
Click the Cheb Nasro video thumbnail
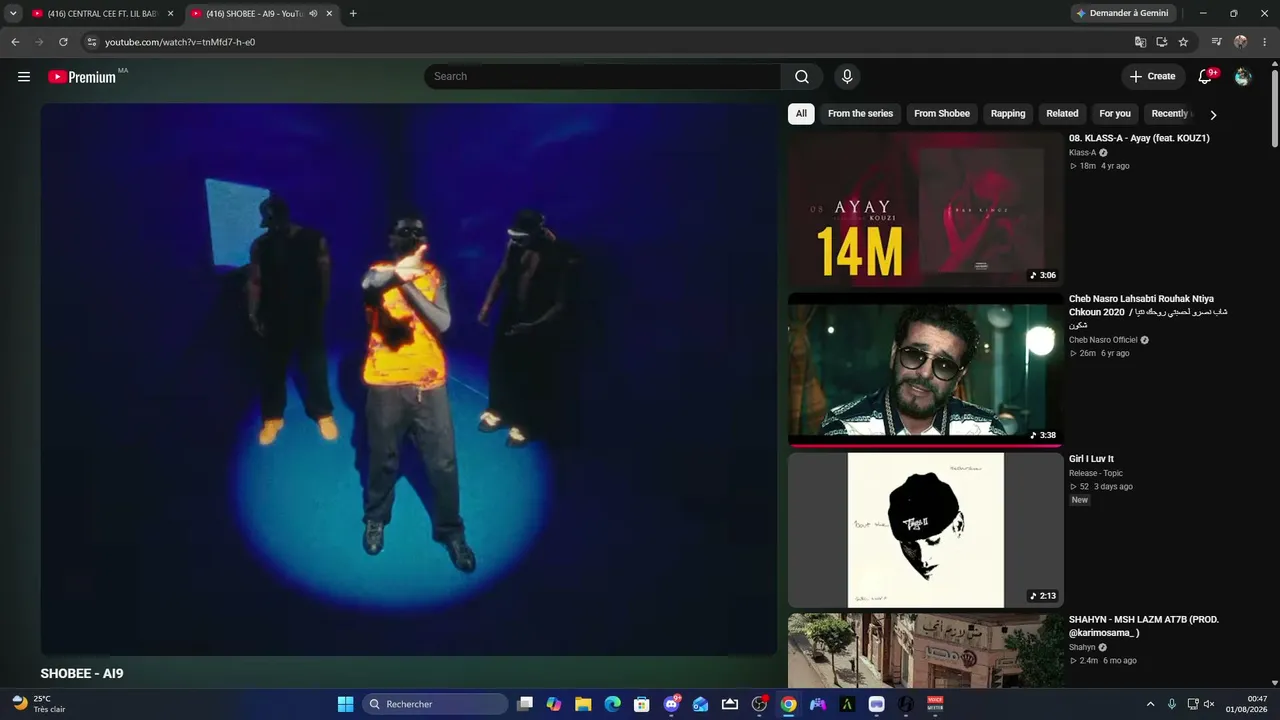coord(925,369)
